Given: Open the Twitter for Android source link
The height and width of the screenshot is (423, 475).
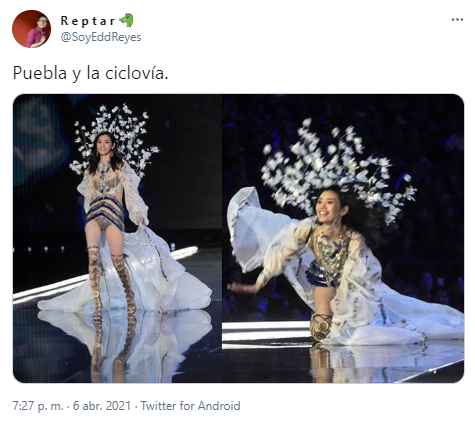Looking at the screenshot, I should 190,406.
